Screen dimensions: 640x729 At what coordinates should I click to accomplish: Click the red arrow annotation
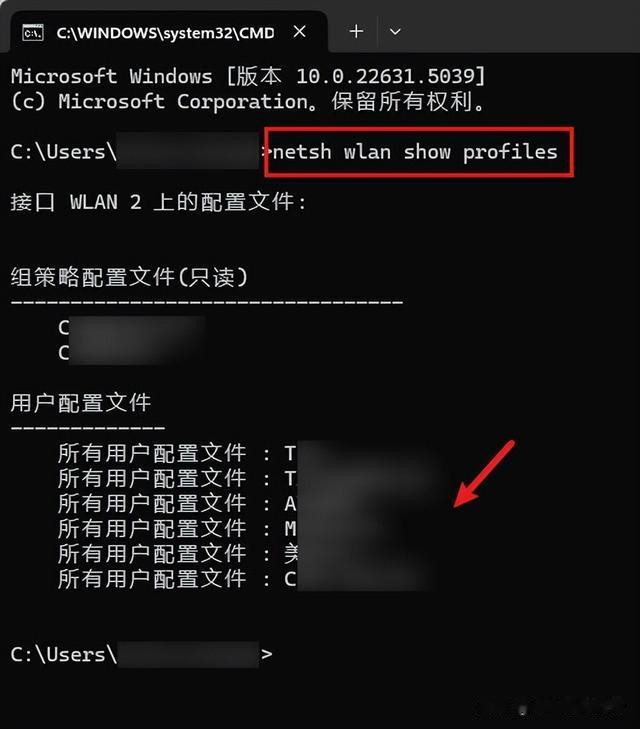pyautogui.click(x=484, y=474)
